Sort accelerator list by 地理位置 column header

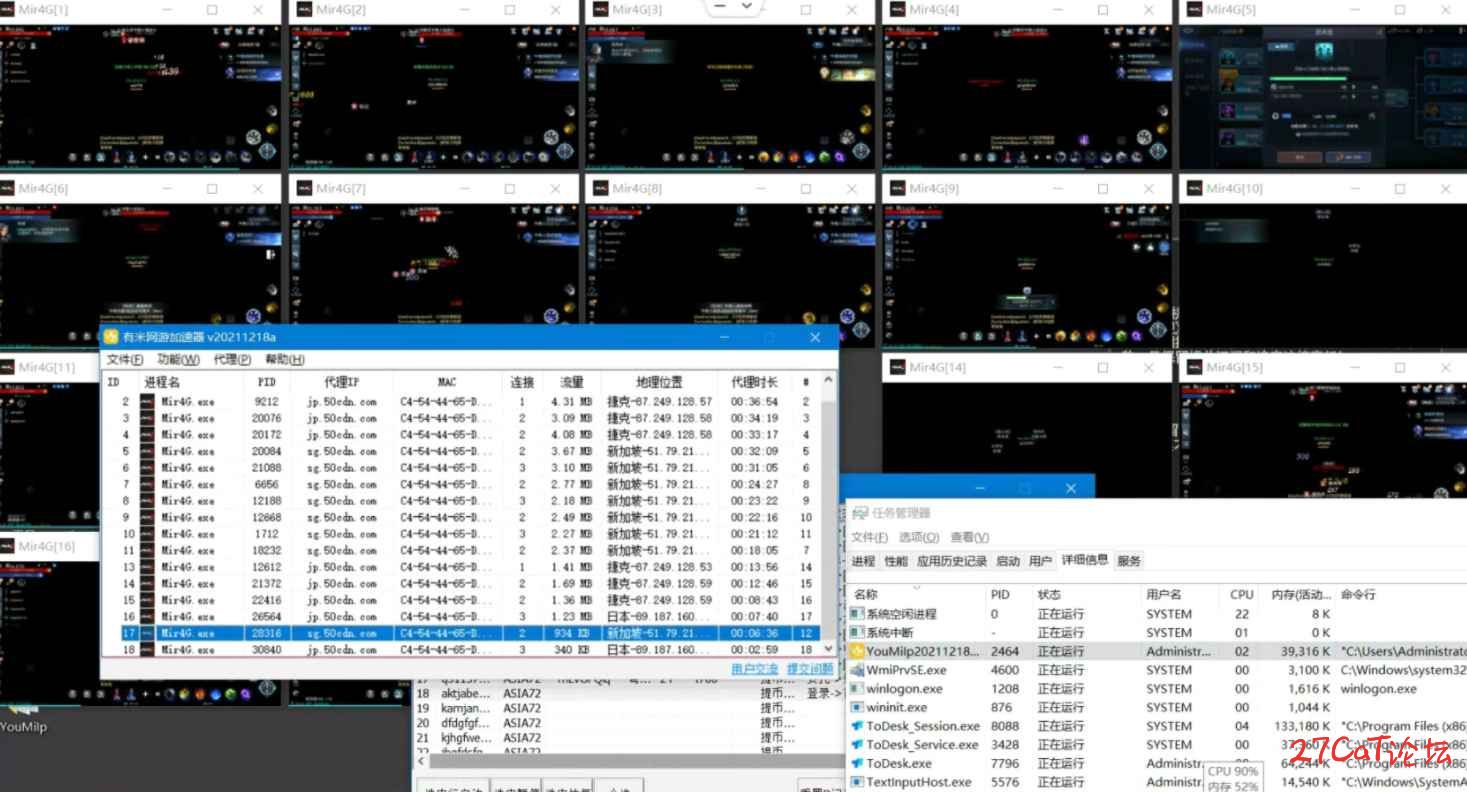click(660, 382)
